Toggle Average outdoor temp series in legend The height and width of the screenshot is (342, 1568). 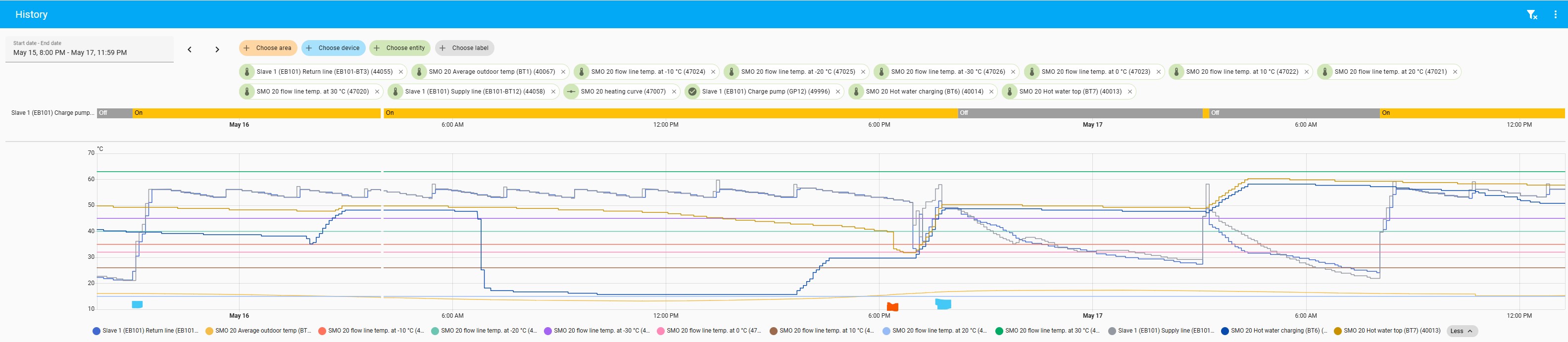coord(258,331)
